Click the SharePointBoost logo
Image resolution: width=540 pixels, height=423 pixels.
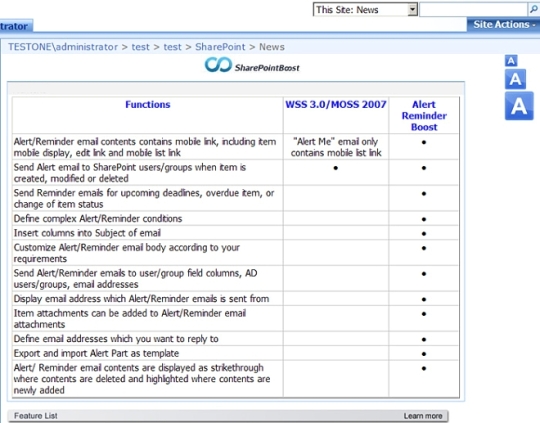click(252, 65)
